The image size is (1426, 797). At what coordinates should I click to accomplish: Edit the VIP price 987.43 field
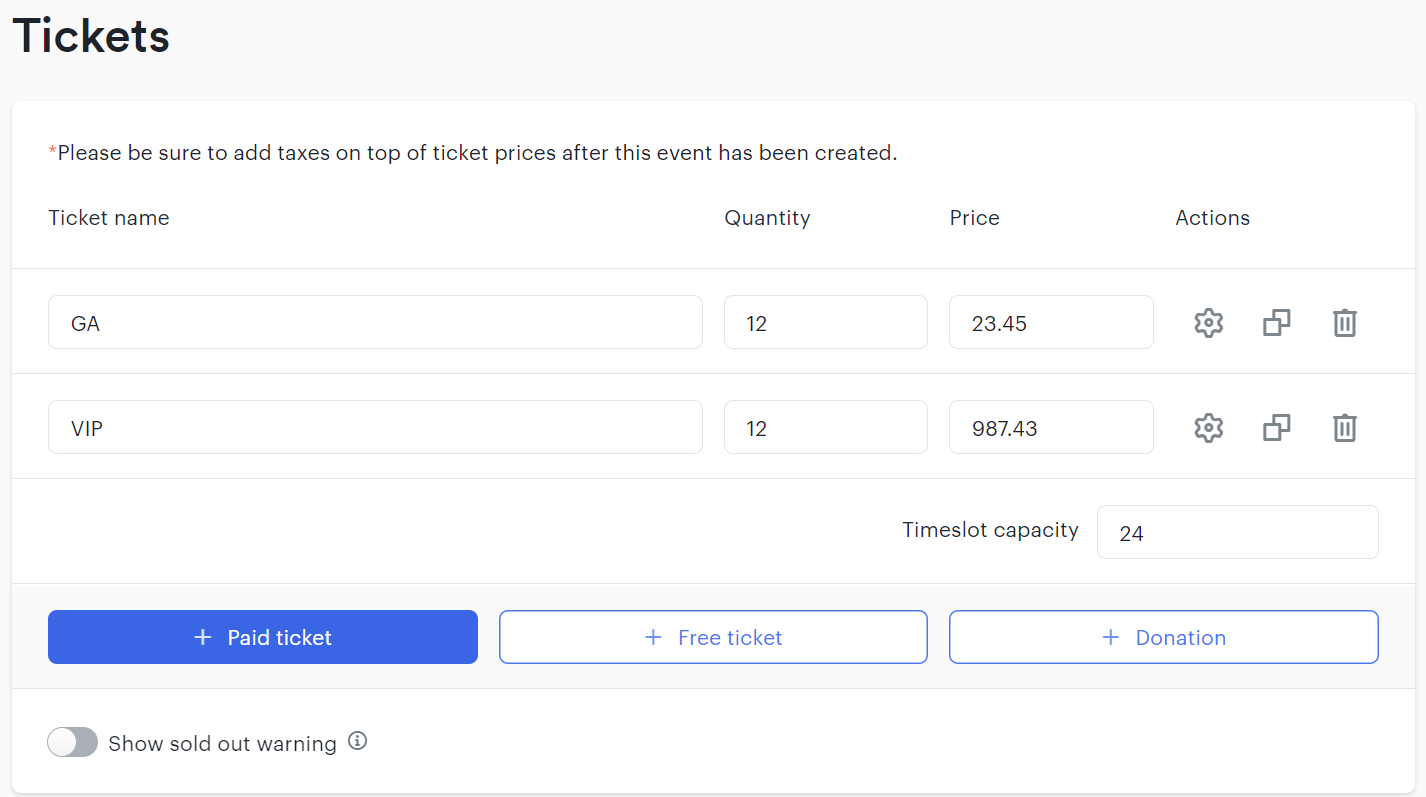[x=1051, y=427]
